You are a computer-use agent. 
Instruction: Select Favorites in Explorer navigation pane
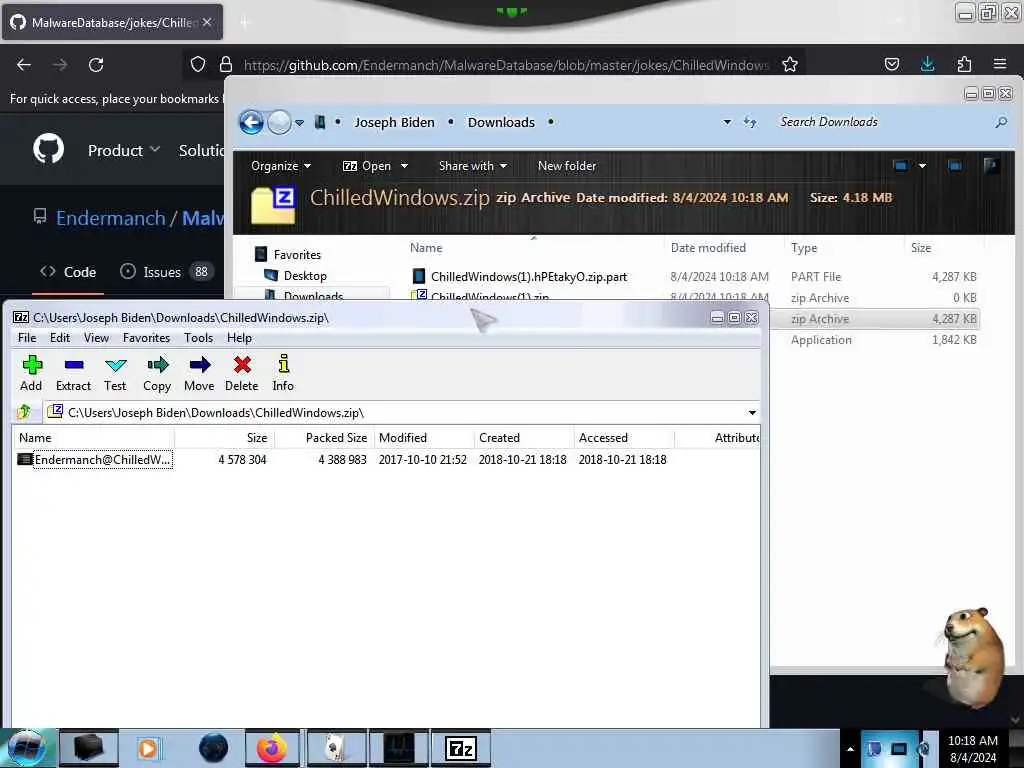[x=287, y=255]
